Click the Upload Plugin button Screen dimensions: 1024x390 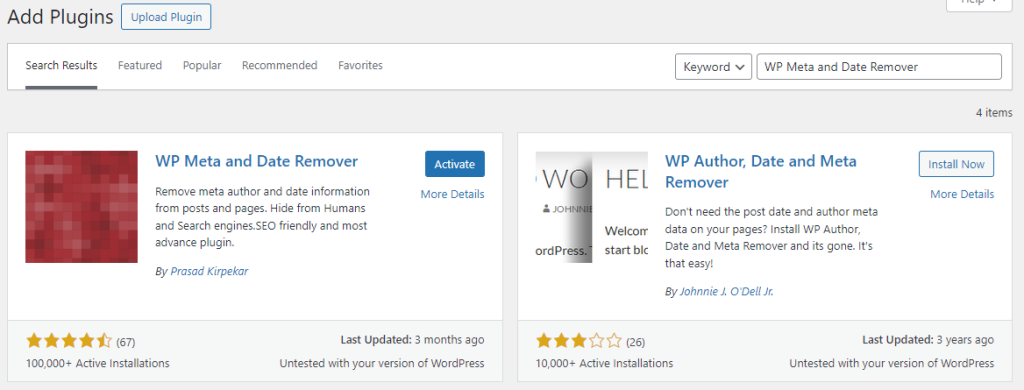[x=166, y=17]
